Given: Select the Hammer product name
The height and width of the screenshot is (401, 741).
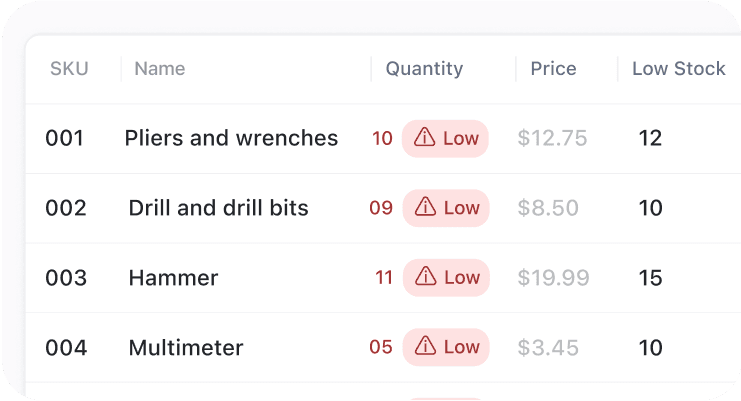Looking at the screenshot, I should pos(173,278).
